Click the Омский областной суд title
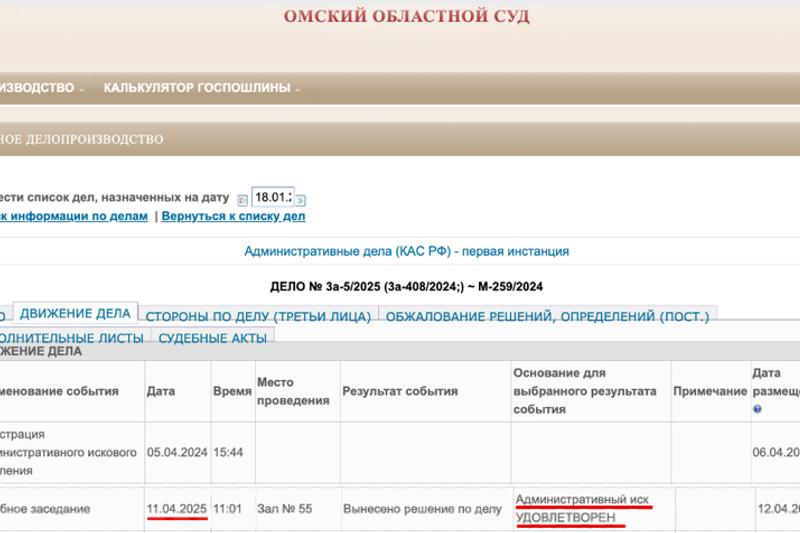 [406, 17]
